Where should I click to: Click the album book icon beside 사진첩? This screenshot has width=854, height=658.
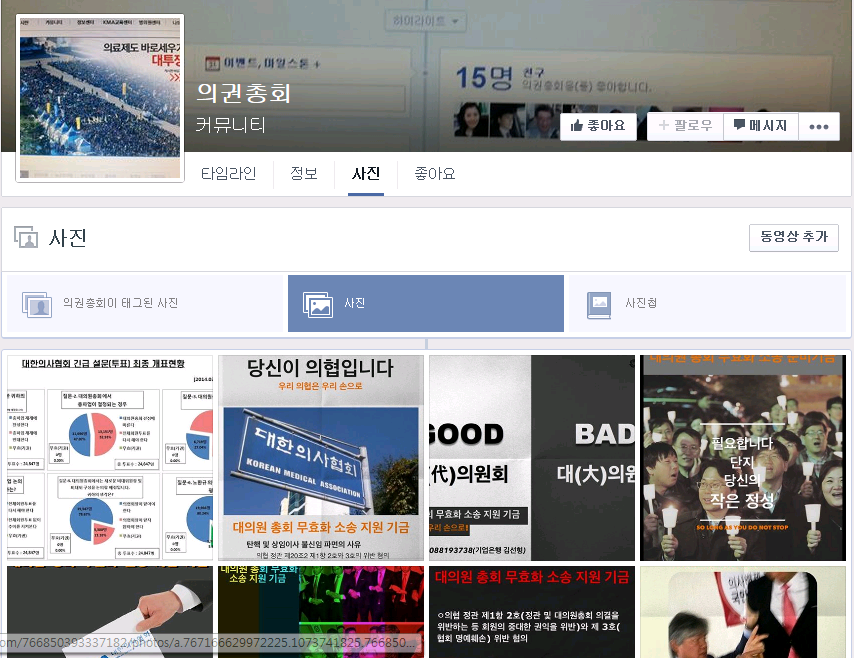click(599, 304)
